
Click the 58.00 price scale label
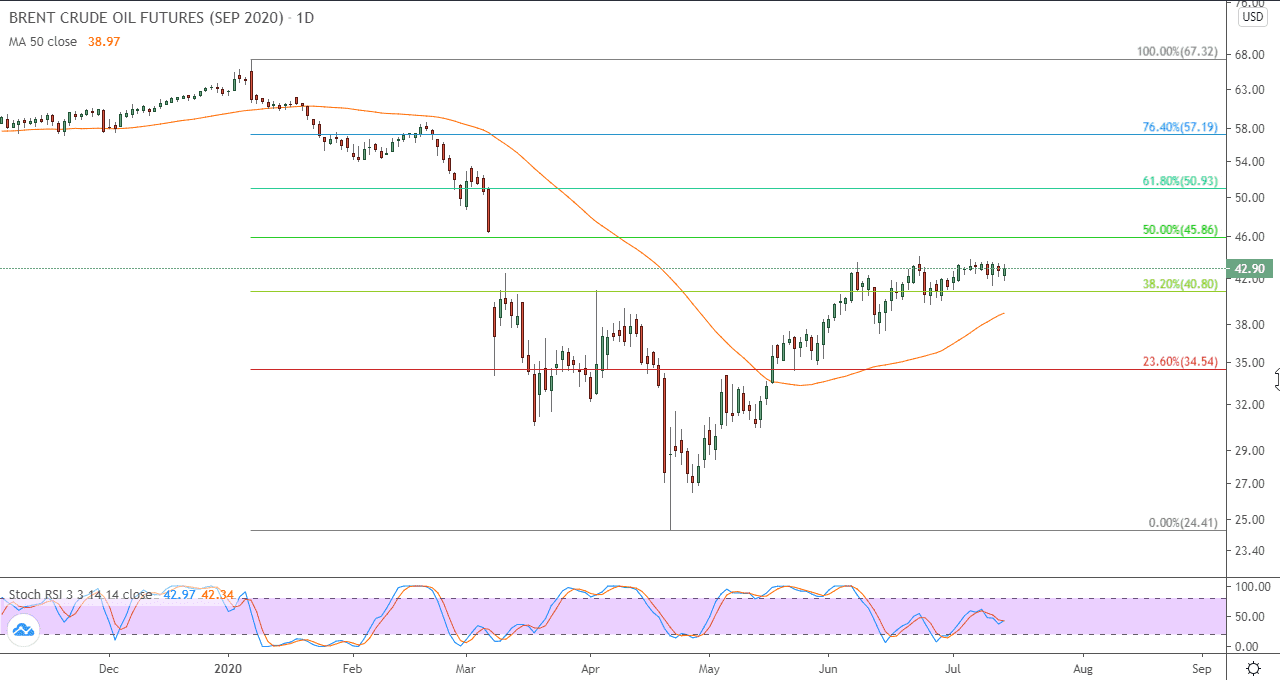click(1251, 129)
